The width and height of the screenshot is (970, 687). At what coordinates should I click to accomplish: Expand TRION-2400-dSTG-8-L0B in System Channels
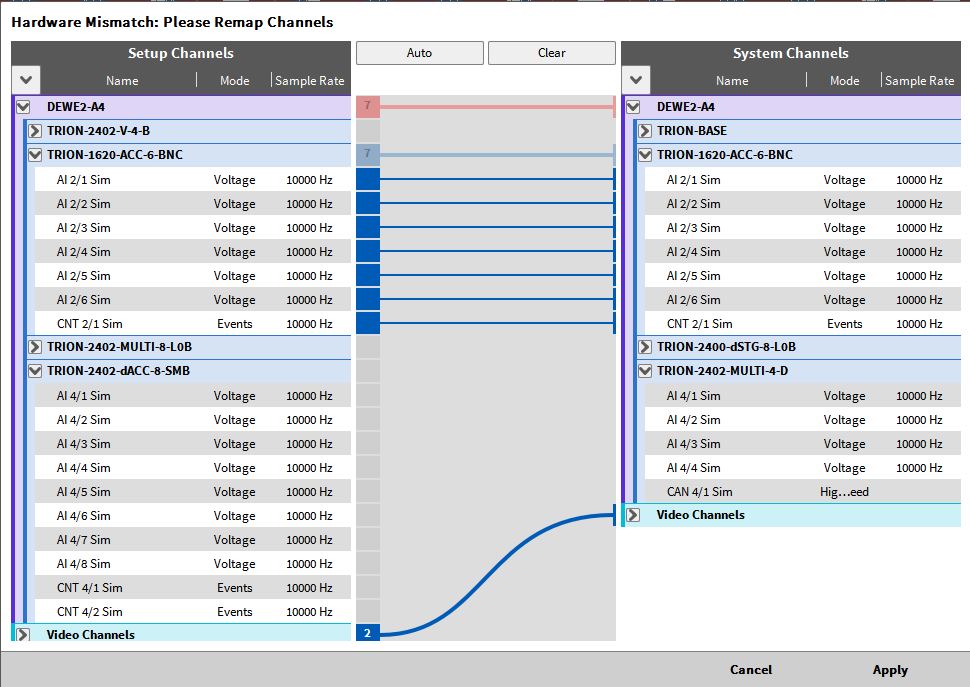pos(645,347)
